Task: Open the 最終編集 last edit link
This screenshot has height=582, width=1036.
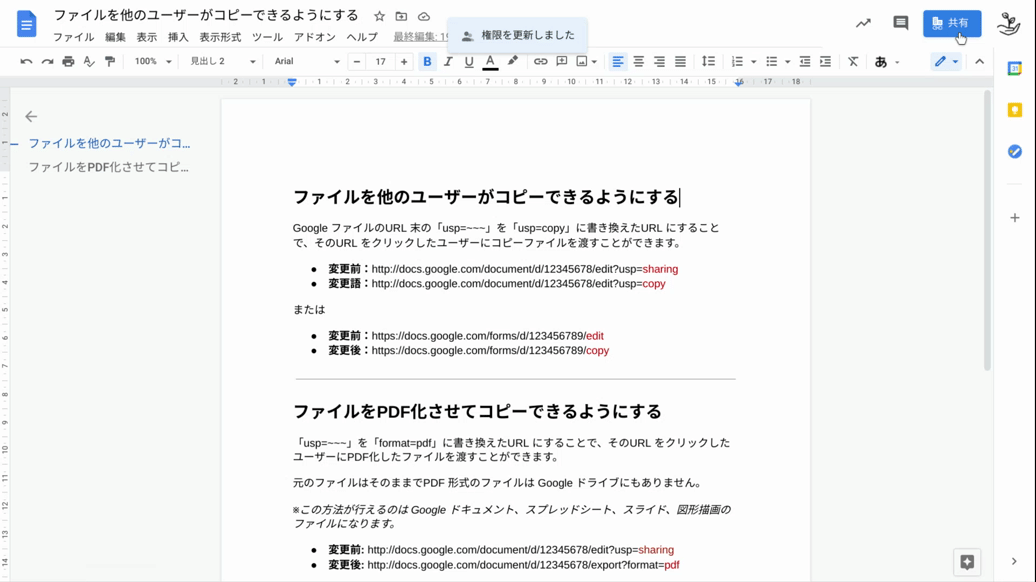Action: pyautogui.click(x=420, y=37)
